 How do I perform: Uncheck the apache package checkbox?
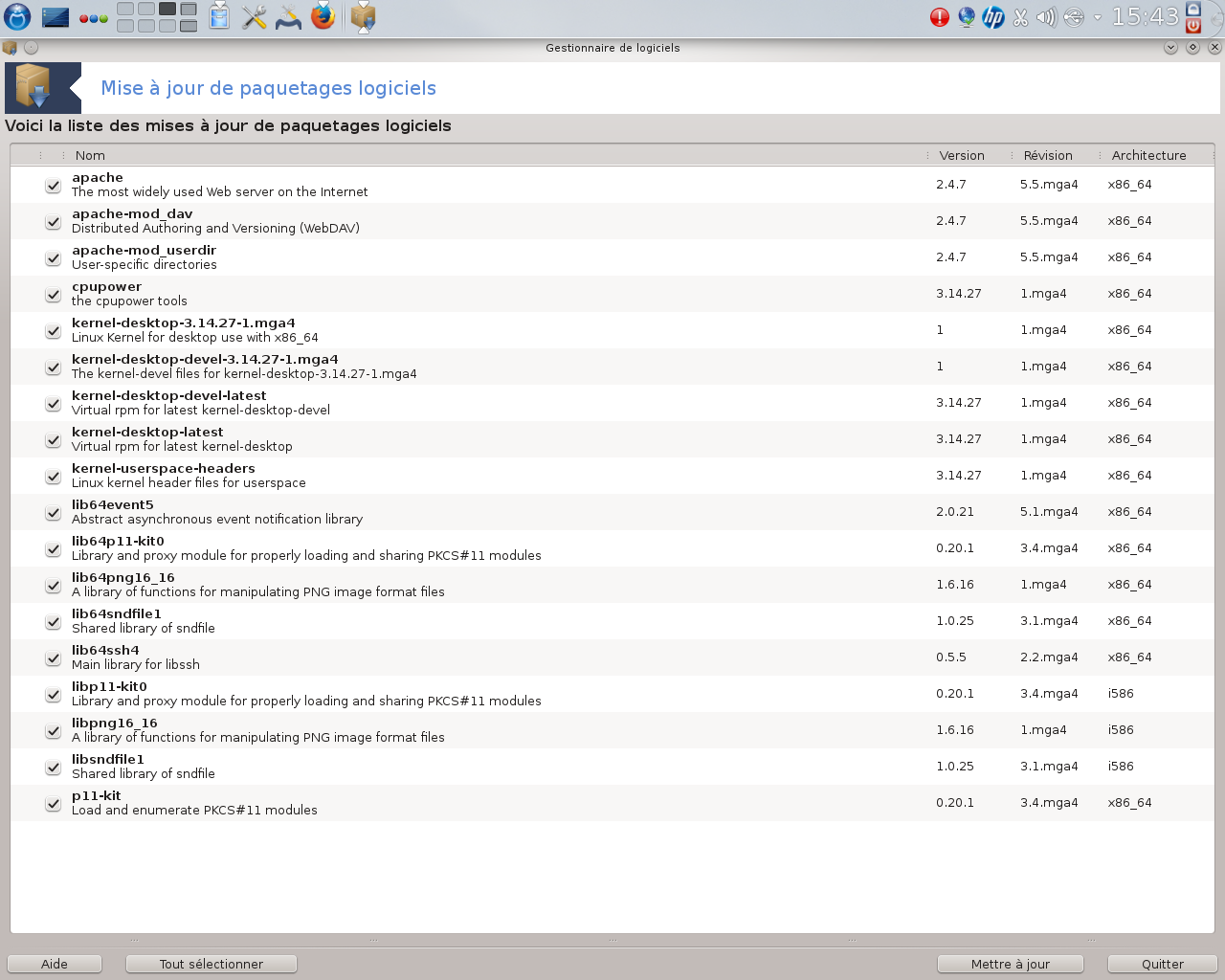pos(54,186)
